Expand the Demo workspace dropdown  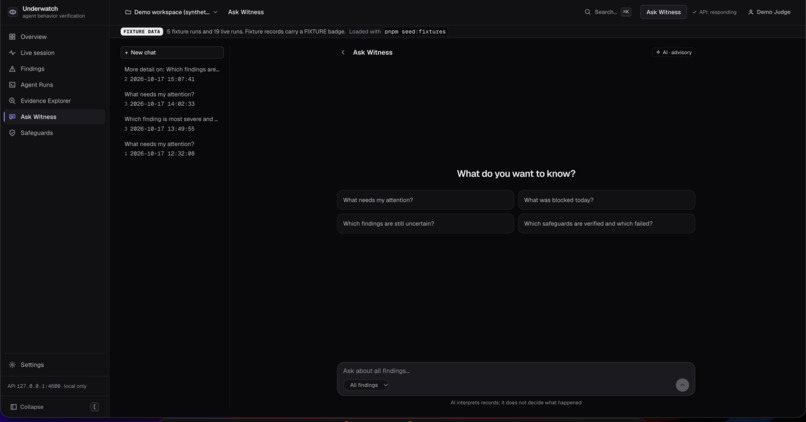(172, 12)
